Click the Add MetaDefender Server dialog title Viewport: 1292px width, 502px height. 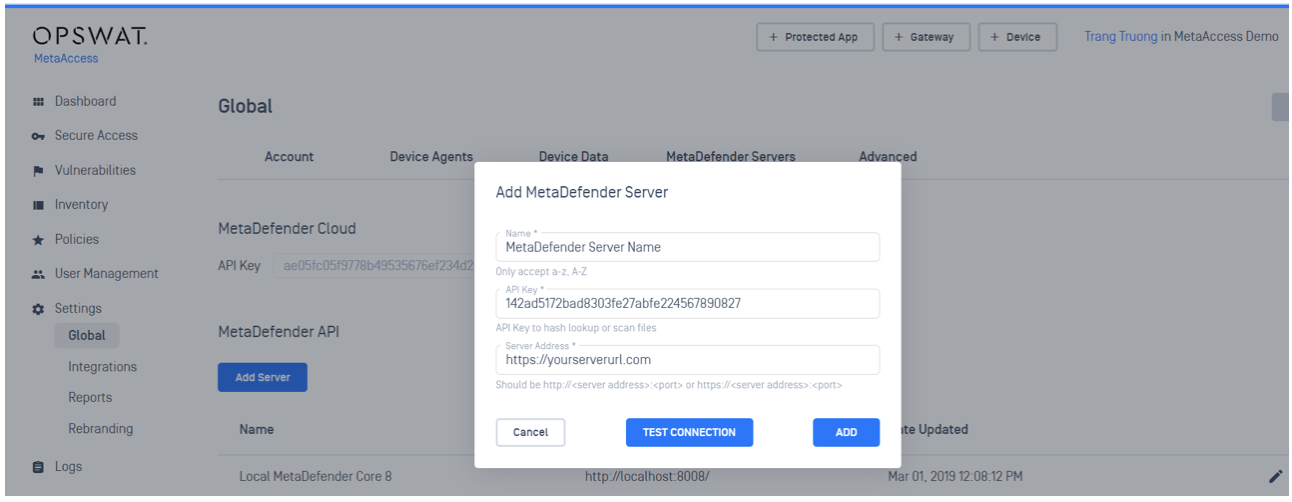tap(582, 192)
